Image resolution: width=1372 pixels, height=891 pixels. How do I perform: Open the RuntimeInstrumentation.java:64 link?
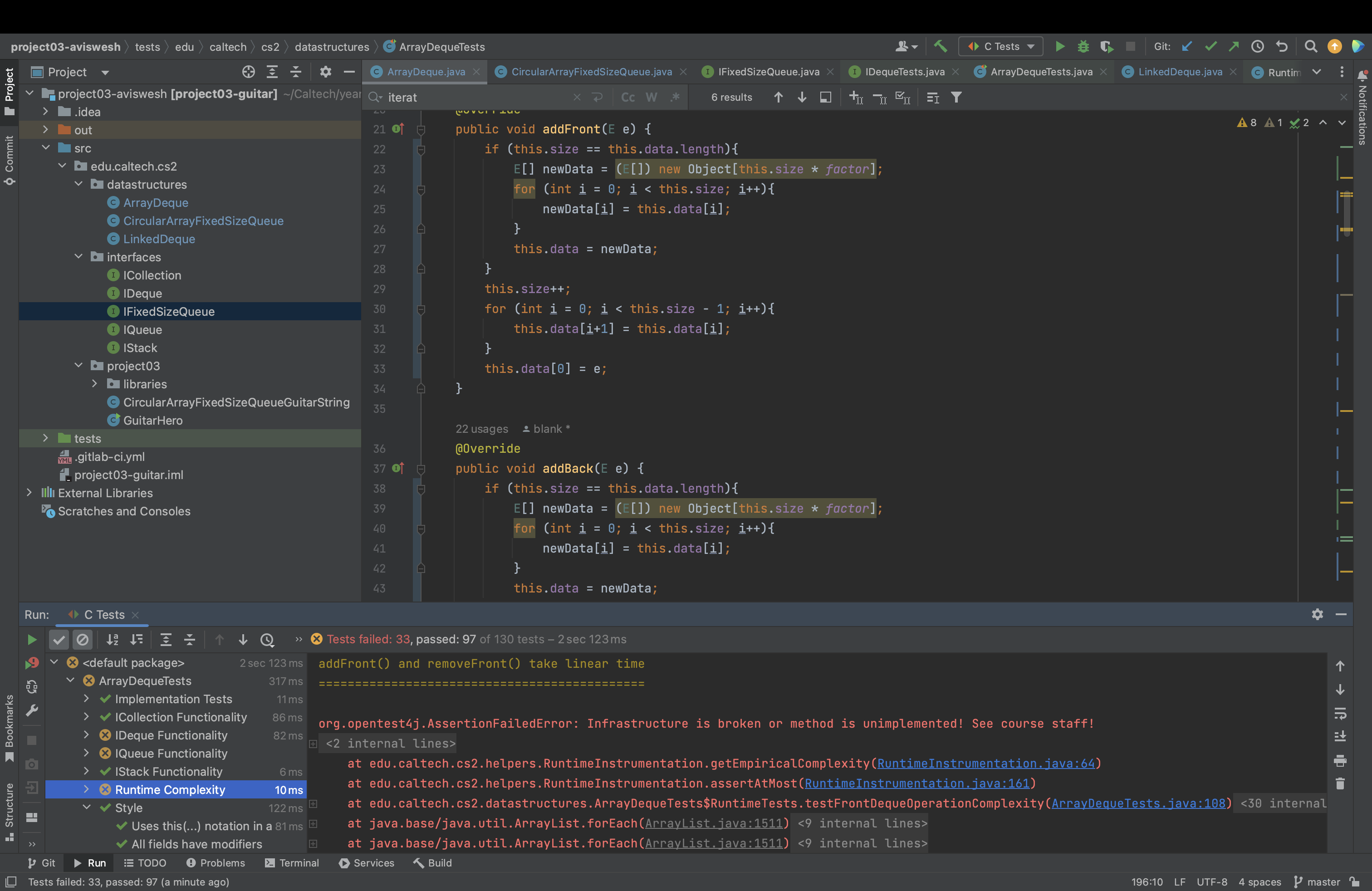click(x=985, y=763)
